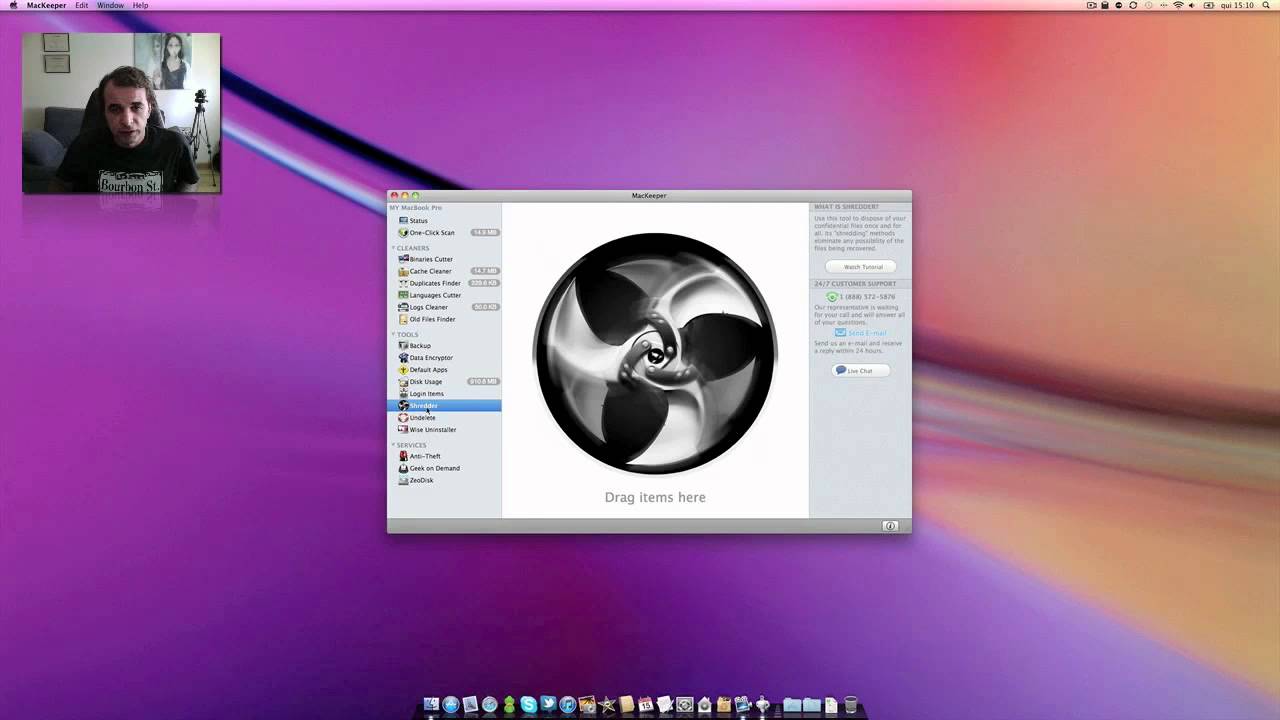Open the Undelete tool icon
The height and width of the screenshot is (720, 1280).
(403, 417)
